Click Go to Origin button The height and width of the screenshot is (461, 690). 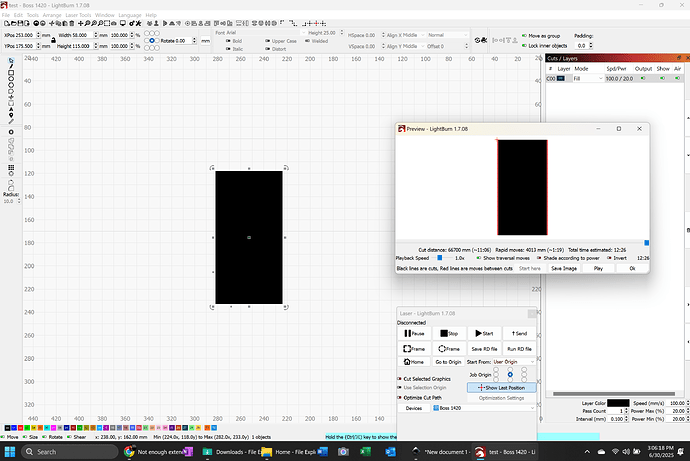point(448,362)
